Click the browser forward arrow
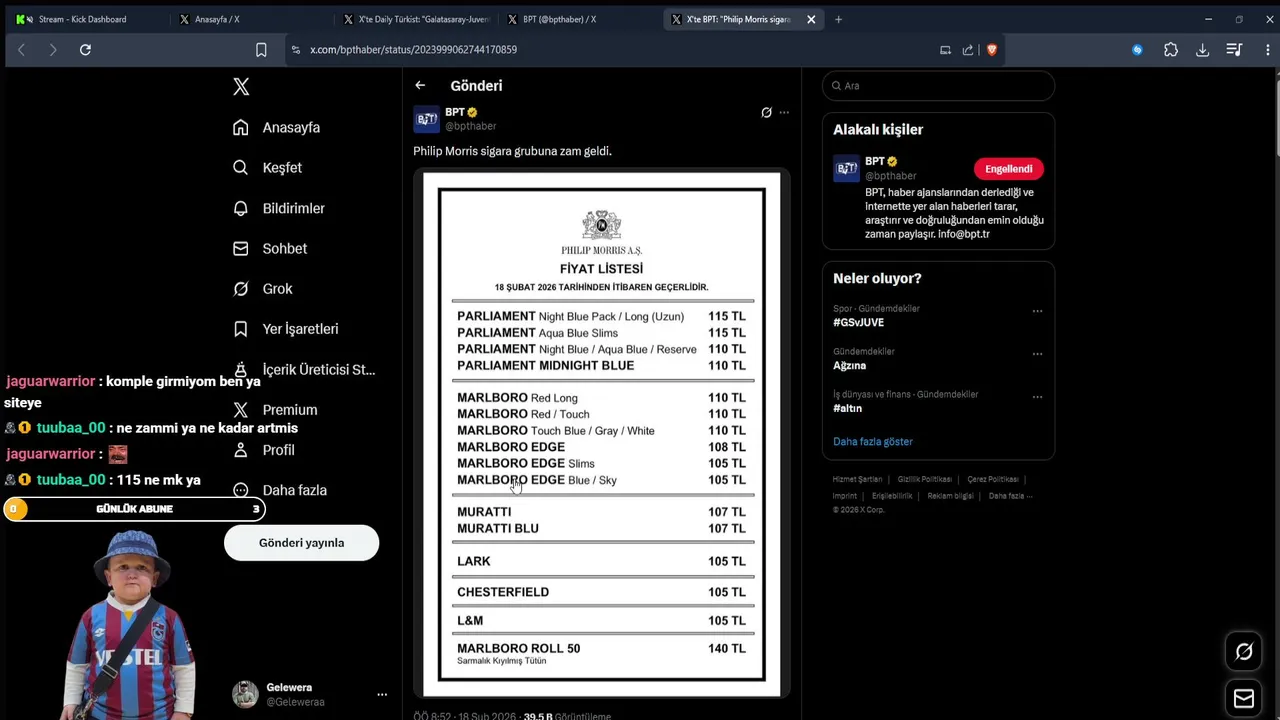This screenshot has width=1280, height=720. 53,50
